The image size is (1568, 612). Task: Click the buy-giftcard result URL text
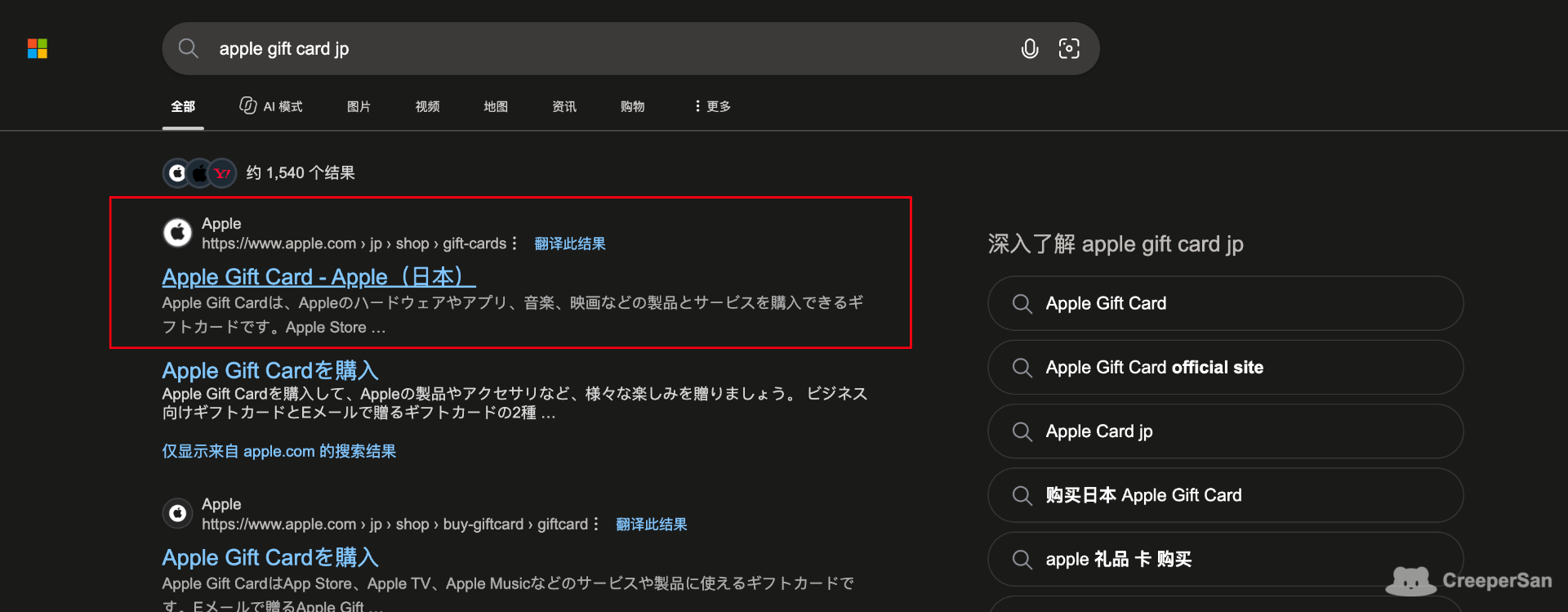pos(395,524)
